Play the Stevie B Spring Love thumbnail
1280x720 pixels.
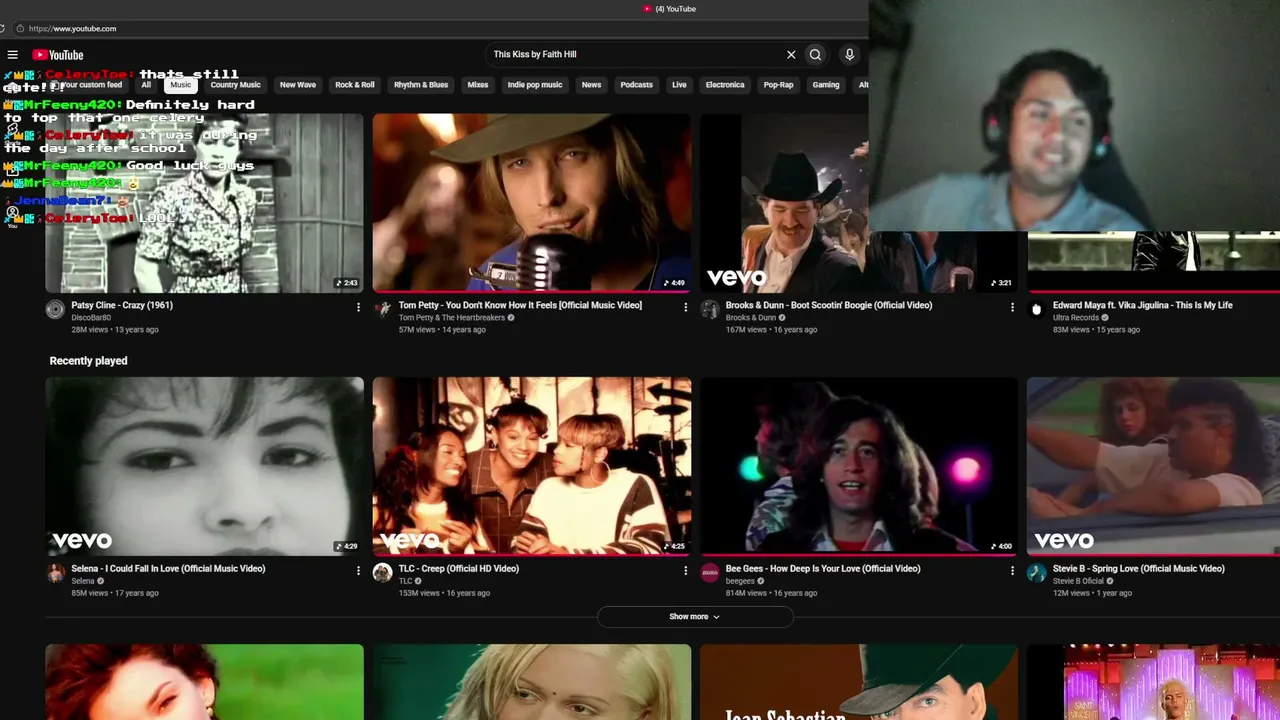point(1153,466)
